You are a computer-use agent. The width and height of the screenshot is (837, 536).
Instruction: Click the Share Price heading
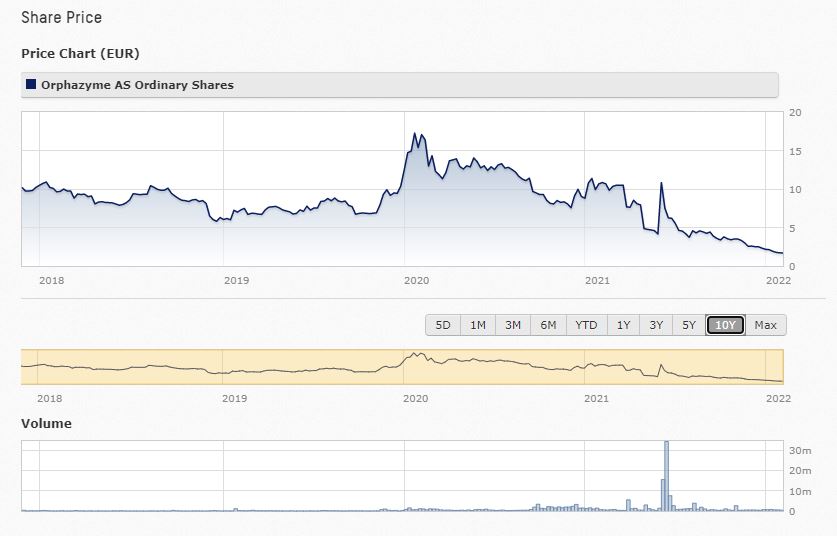pyautogui.click(x=61, y=18)
